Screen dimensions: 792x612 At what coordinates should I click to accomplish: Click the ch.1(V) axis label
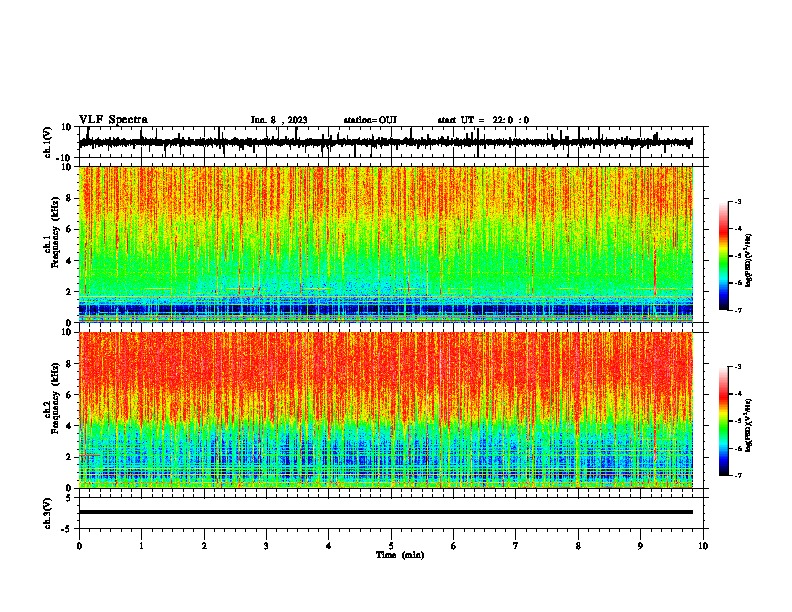(x=48, y=142)
